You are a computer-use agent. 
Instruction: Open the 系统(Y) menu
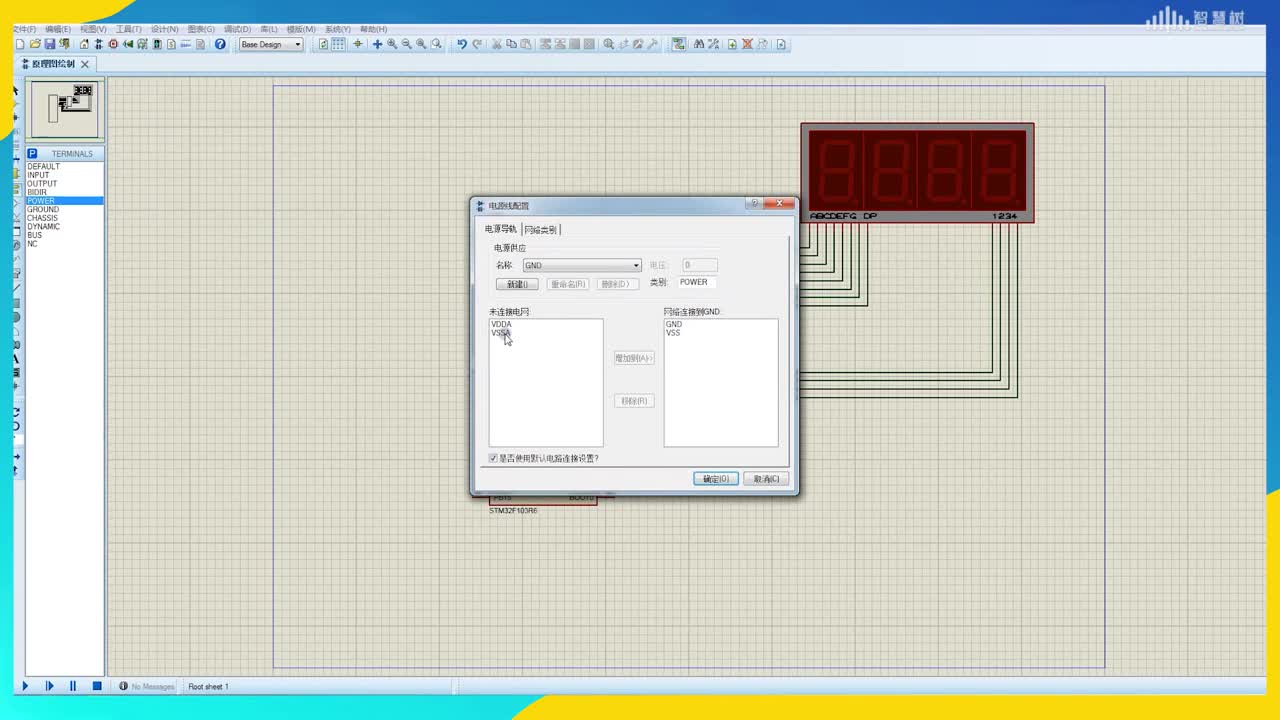pyautogui.click(x=338, y=29)
